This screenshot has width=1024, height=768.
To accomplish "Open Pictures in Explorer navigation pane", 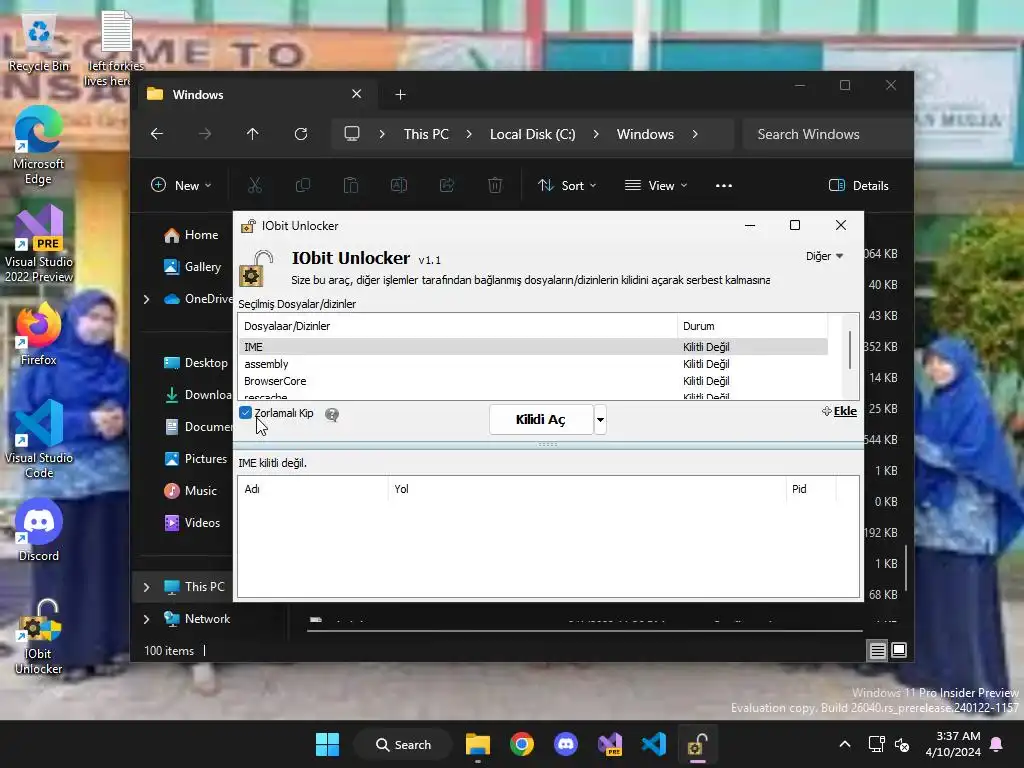I will [x=196, y=459].
